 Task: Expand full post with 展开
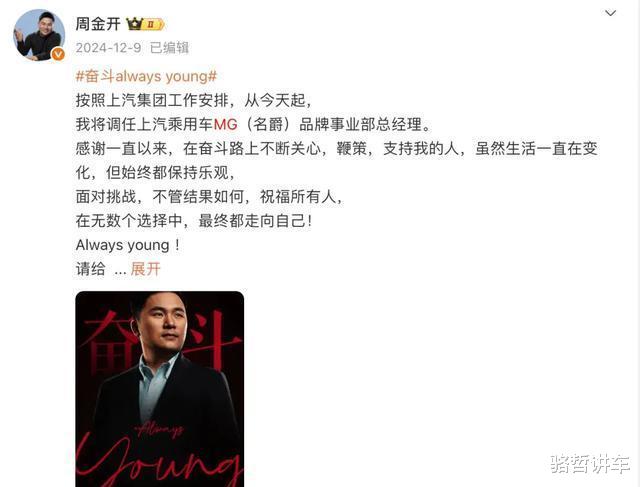click(x=146, y=269)
